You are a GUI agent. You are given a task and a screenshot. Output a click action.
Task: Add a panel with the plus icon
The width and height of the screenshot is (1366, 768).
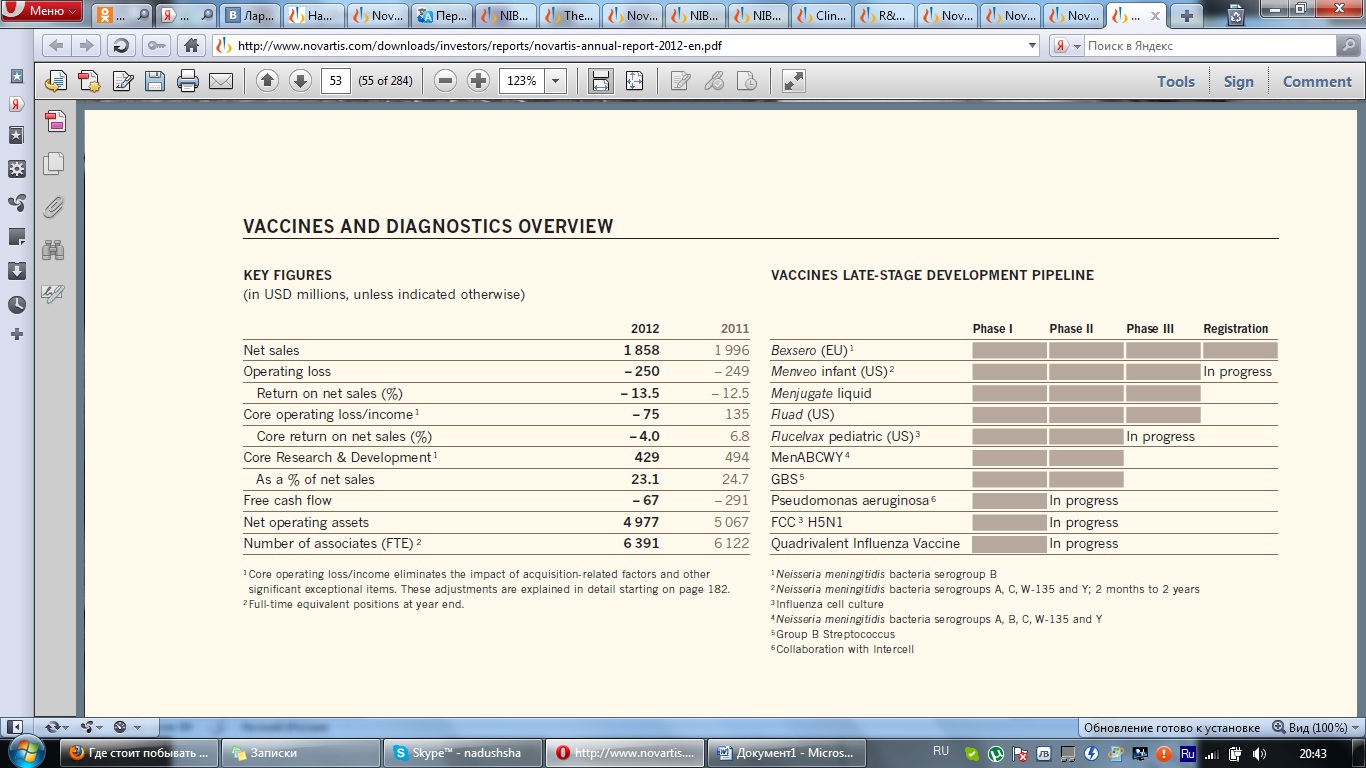point(17,334)
